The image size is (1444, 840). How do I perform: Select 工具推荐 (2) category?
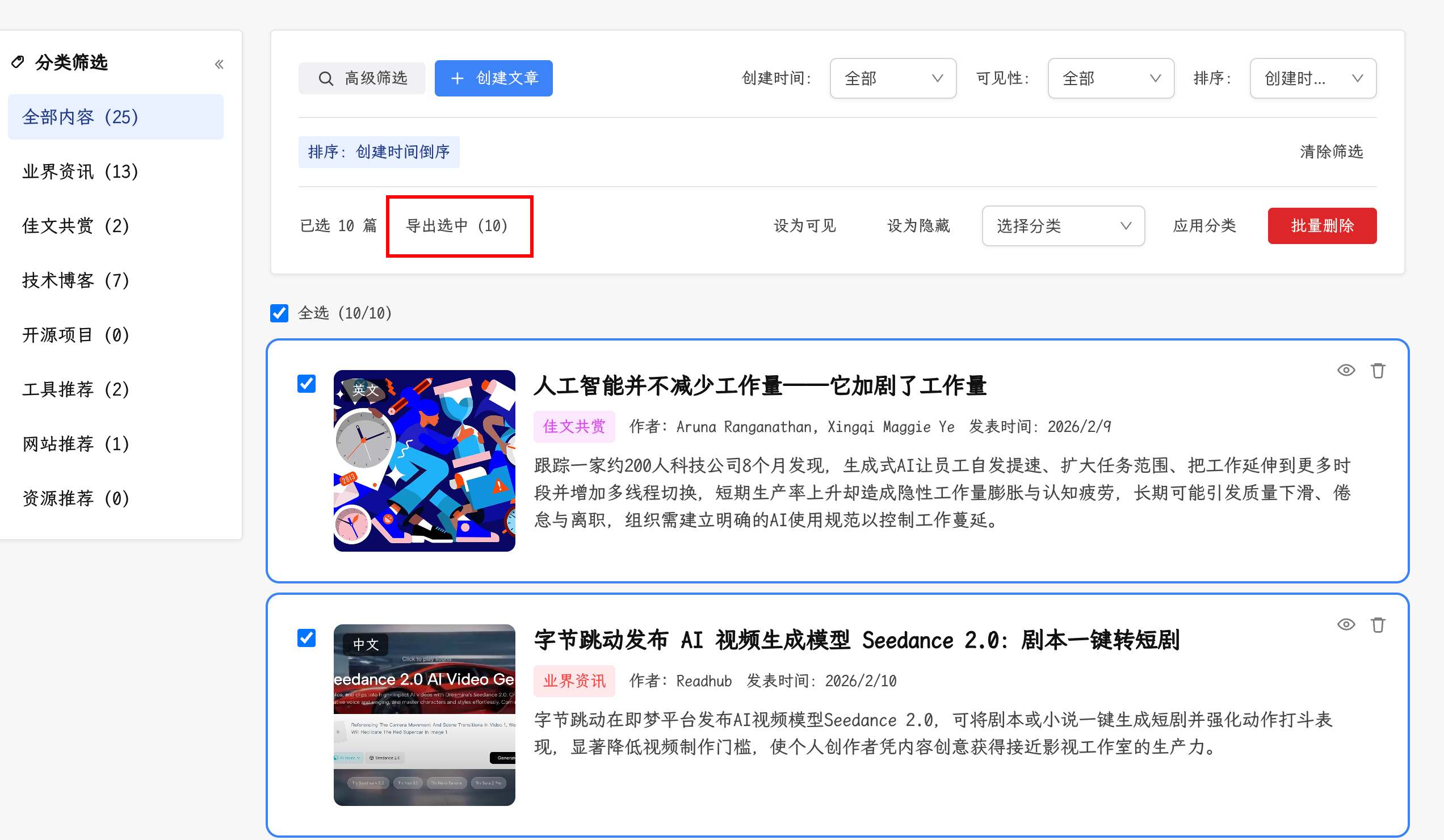(x=116, y=389)
